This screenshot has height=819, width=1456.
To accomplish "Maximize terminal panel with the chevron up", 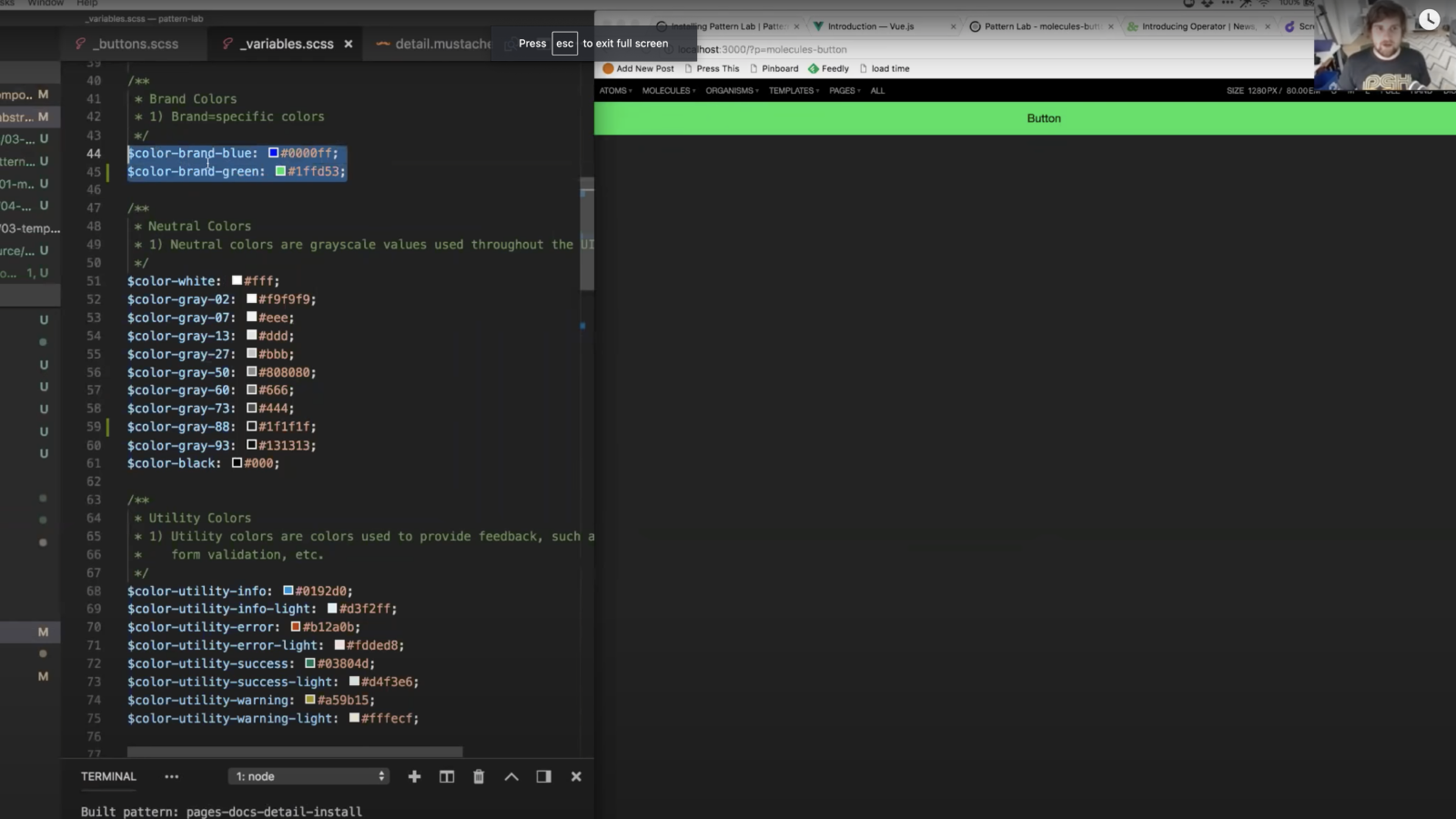I will coord(511,776).
